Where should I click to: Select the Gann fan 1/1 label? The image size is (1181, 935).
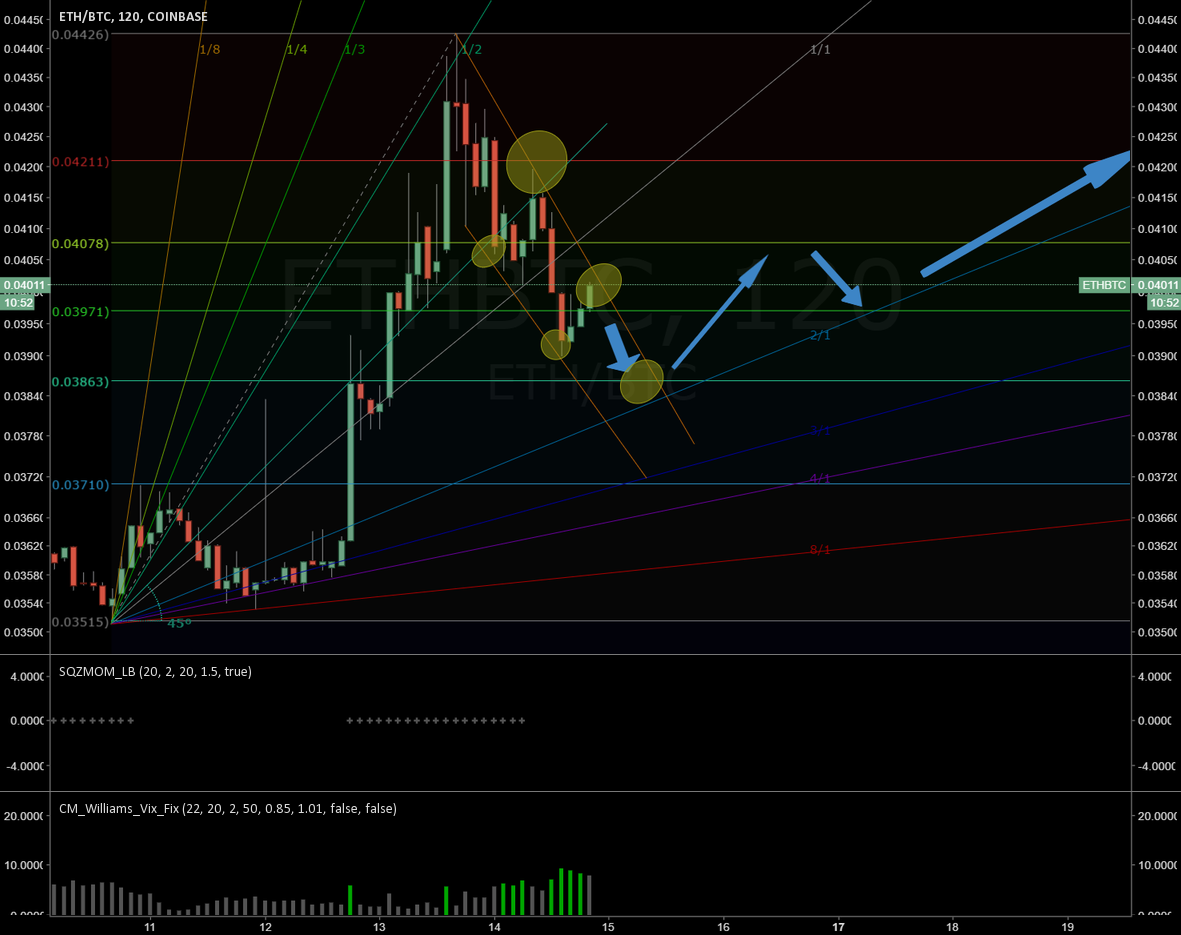[x=820, y=49]
